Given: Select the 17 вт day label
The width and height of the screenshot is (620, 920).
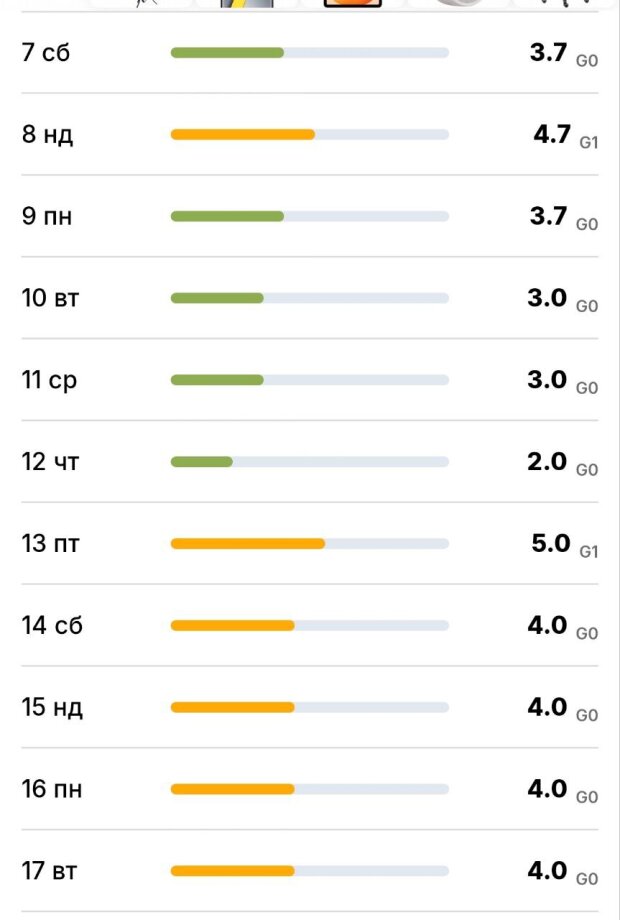Looking at the screenshot, I should pos(49,871).
